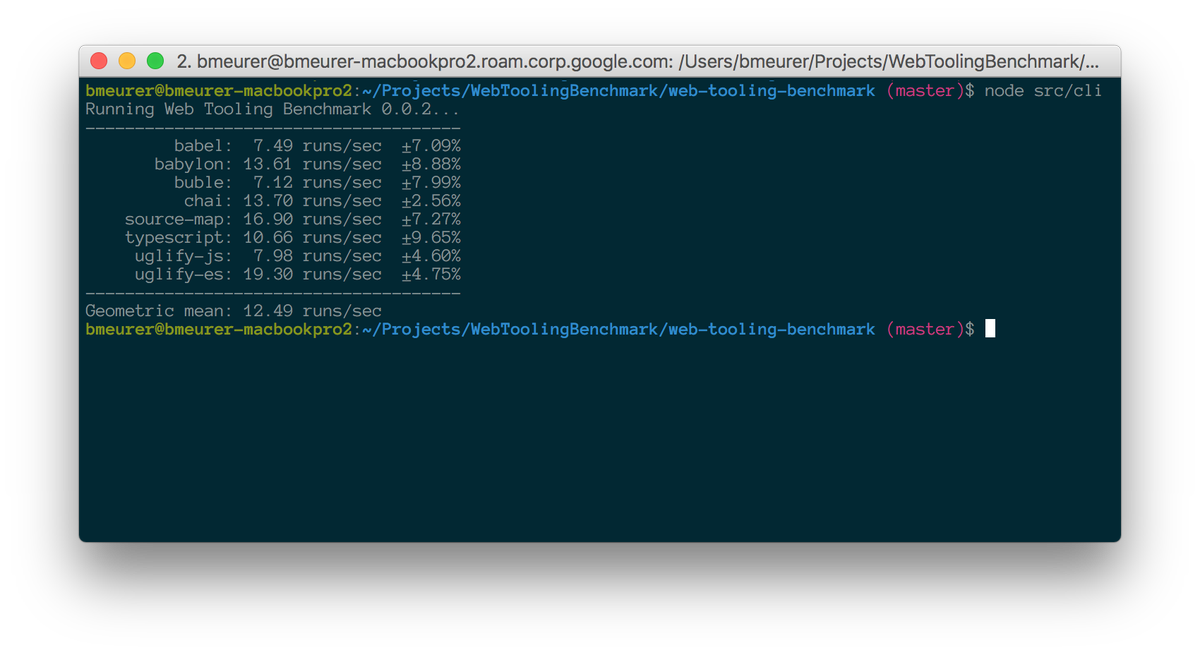Click the ±9.65% variance value
Viewport: 1200px width, 655px height.
click(x=431, y=238)
